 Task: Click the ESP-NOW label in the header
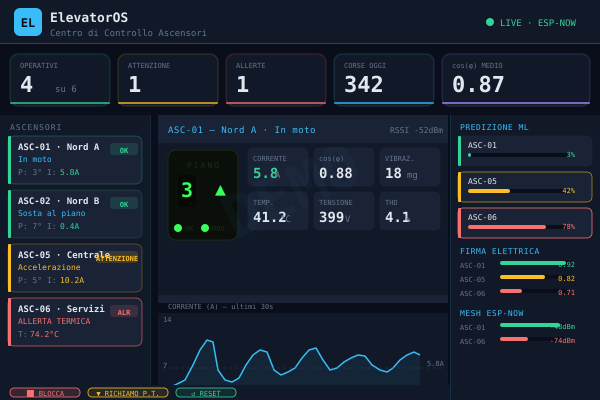(x=557, y=23)
